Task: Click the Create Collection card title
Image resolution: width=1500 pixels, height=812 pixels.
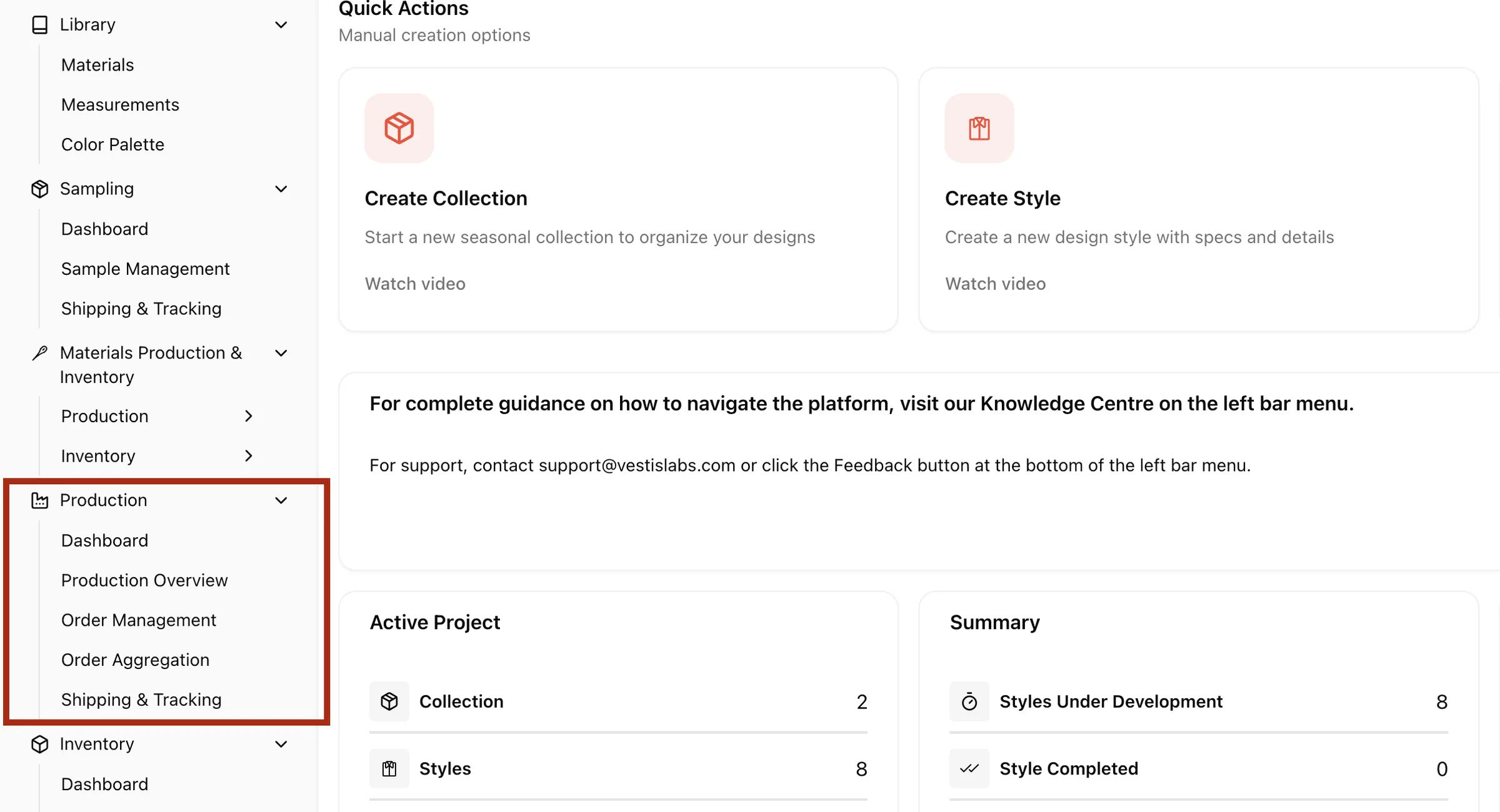Action: click(446, 198)
